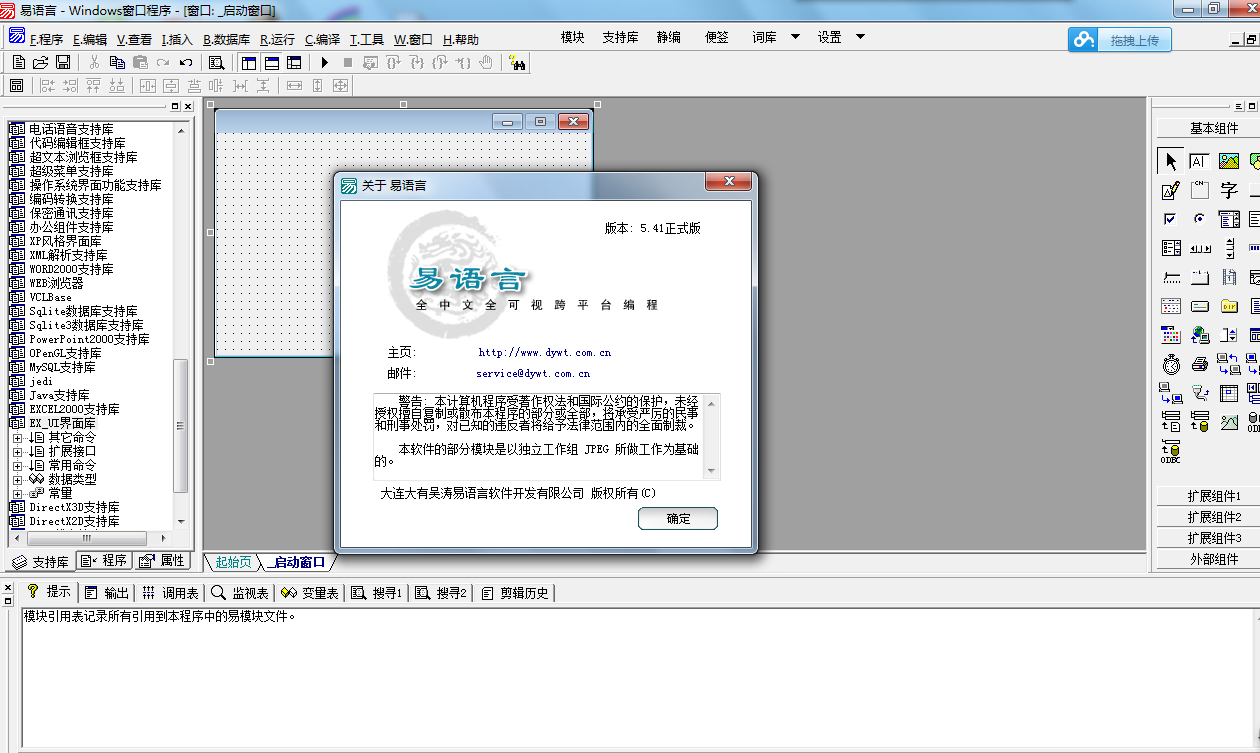This screenshot has height=753, width=1260.
Task: Select MySQL支持库 in the library list
Action: point(62,367)
